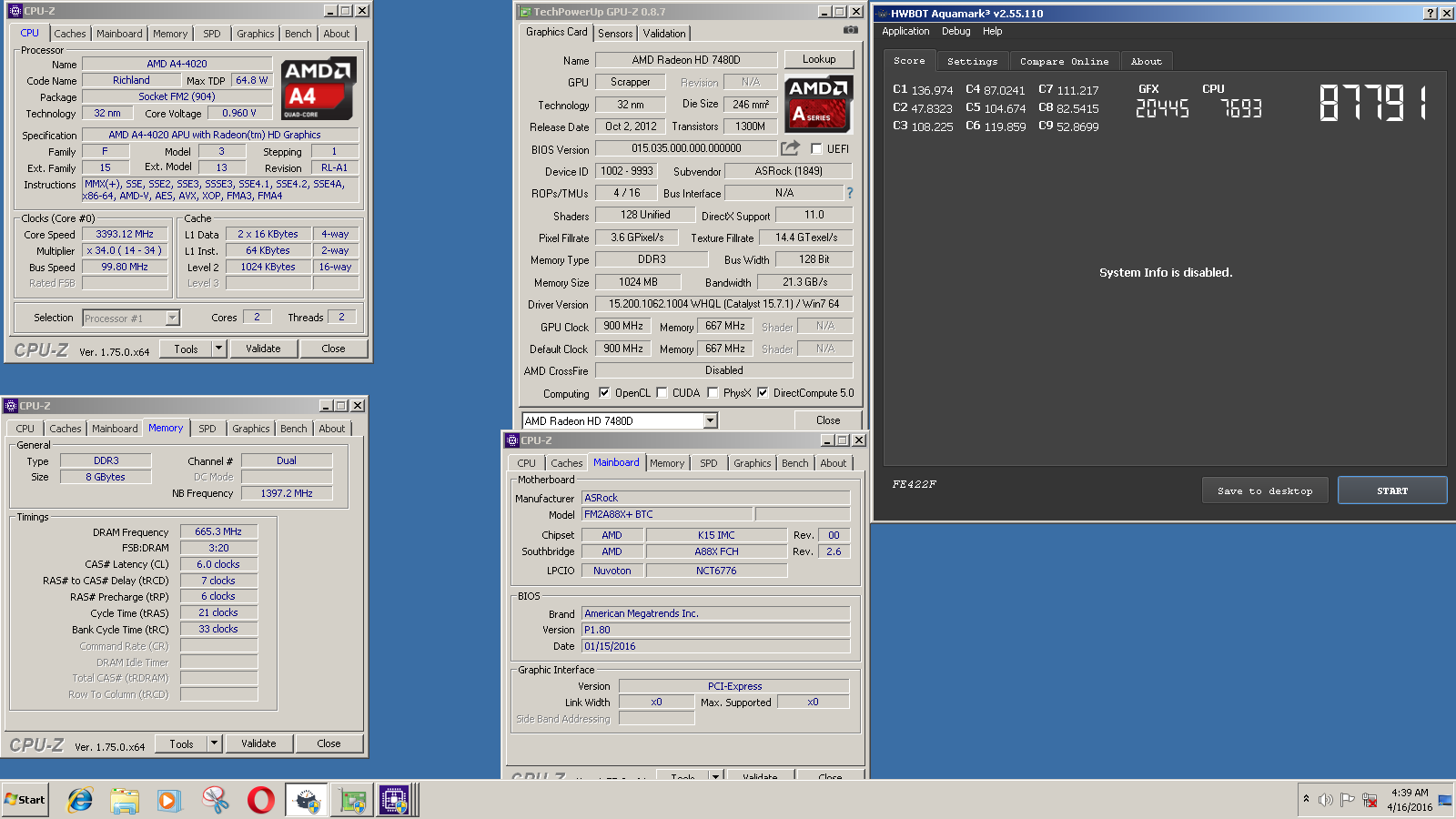Open the AMD Radeon HD 7480D GPU dropdown
Screen dimensions: 1456x819
click(711, 420)
